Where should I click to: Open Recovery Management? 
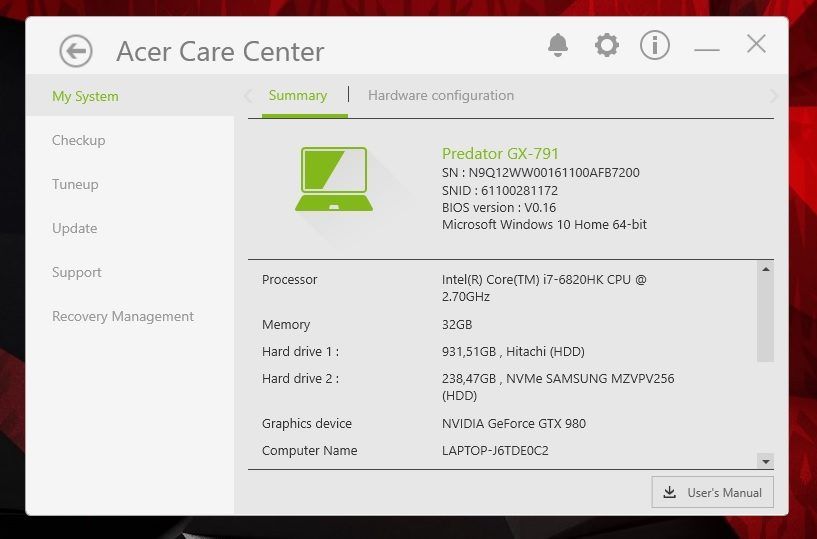(x=123, y=317)
